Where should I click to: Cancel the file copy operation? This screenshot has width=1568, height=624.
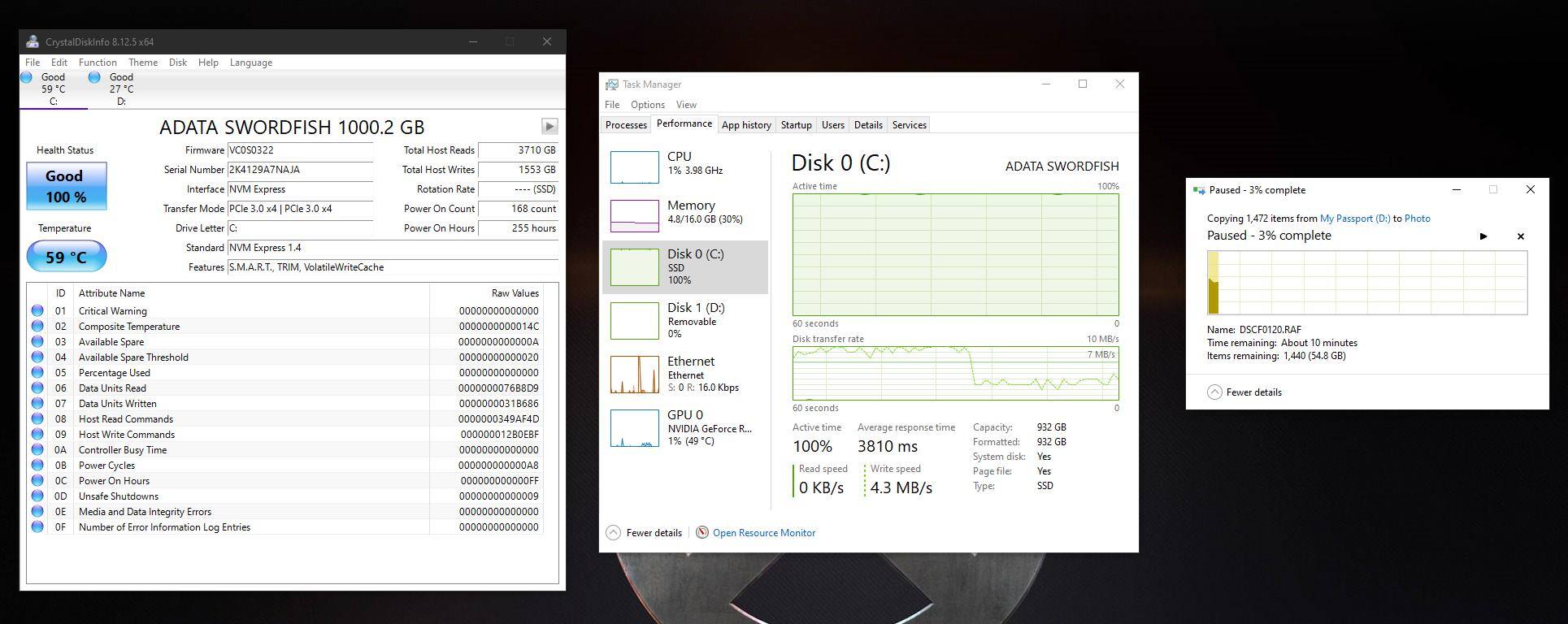[1520, 236]
